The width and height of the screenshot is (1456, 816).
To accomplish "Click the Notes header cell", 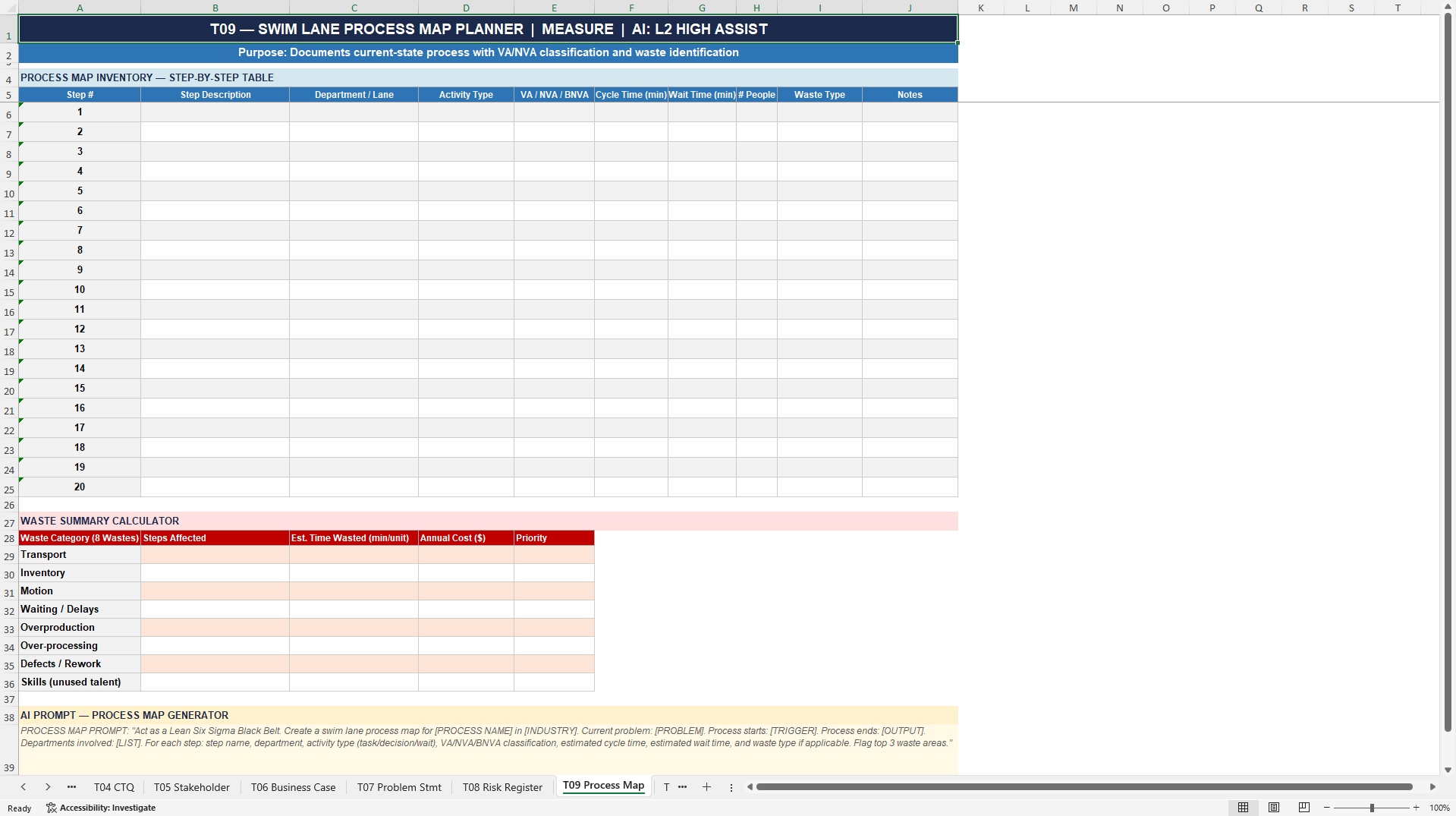I will pos(910,95).
